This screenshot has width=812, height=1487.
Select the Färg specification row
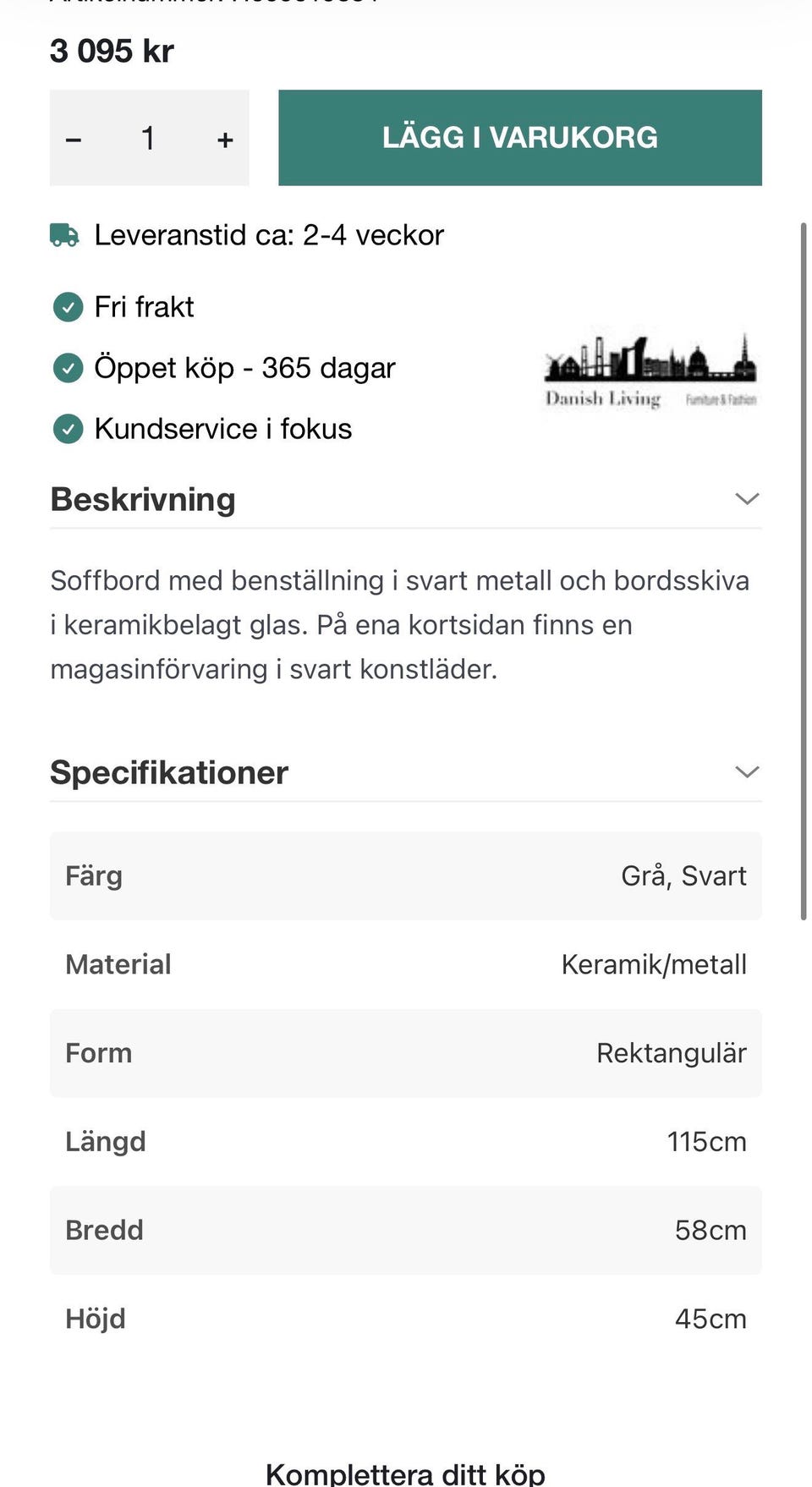[406, 876]
